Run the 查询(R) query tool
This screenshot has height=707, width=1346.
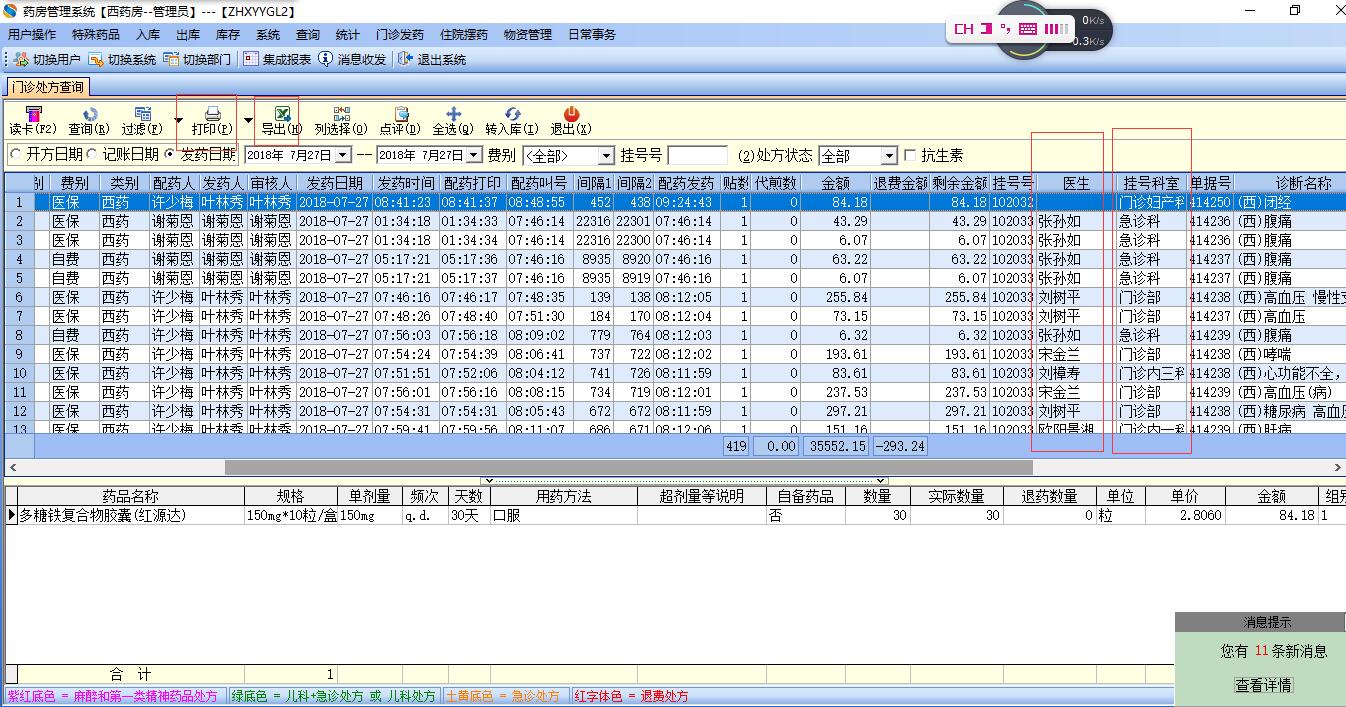pyautogui.click(x=89, y=121)
